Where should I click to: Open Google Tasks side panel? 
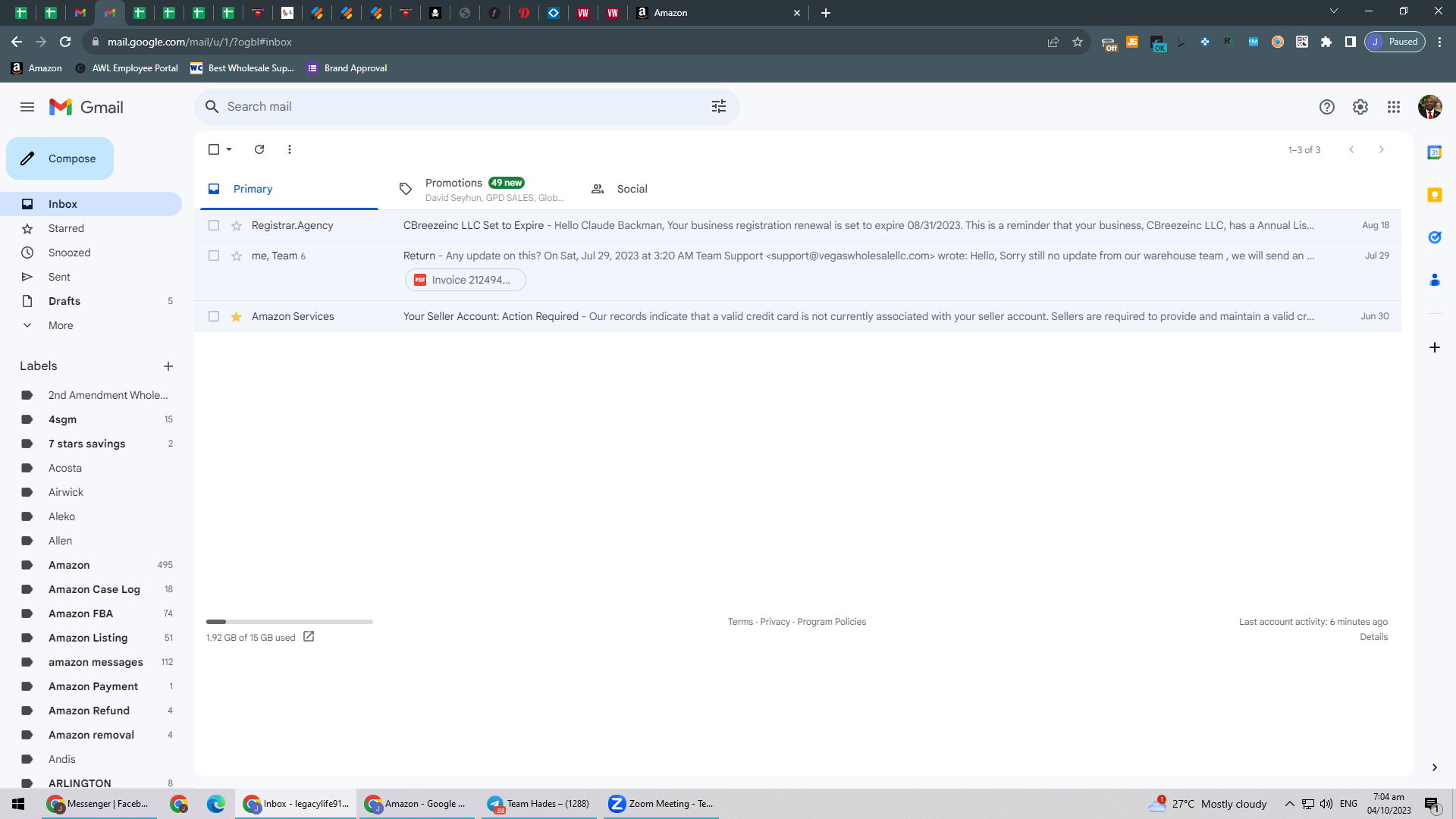point(1435,237)
